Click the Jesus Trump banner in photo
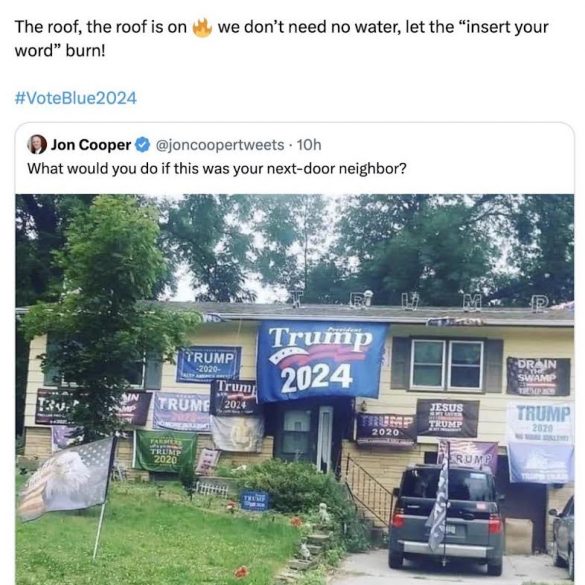 tap(447, 418)
